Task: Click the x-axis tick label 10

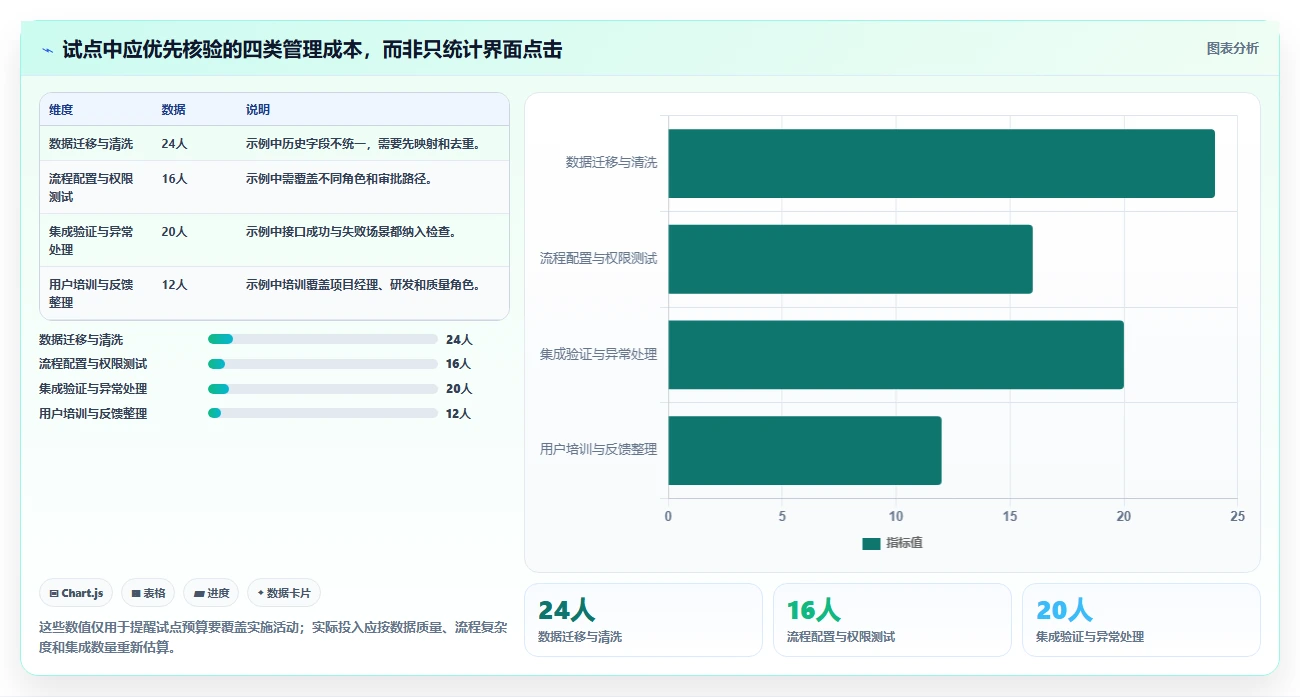Action: [x=896, y=516]
